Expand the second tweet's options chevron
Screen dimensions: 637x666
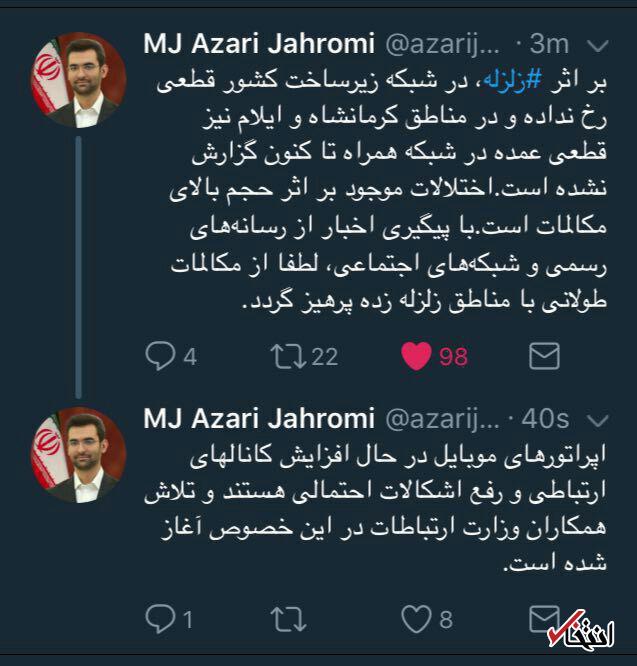[598, 420]
